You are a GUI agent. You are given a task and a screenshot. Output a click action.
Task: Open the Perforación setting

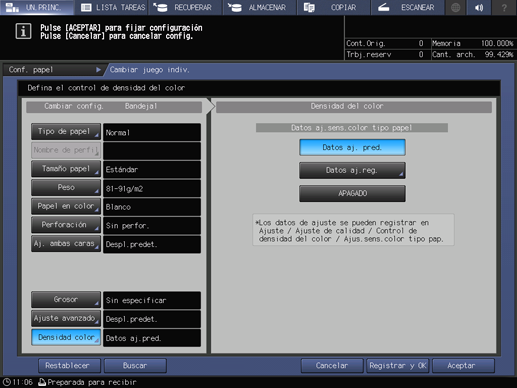coord(66,225)
